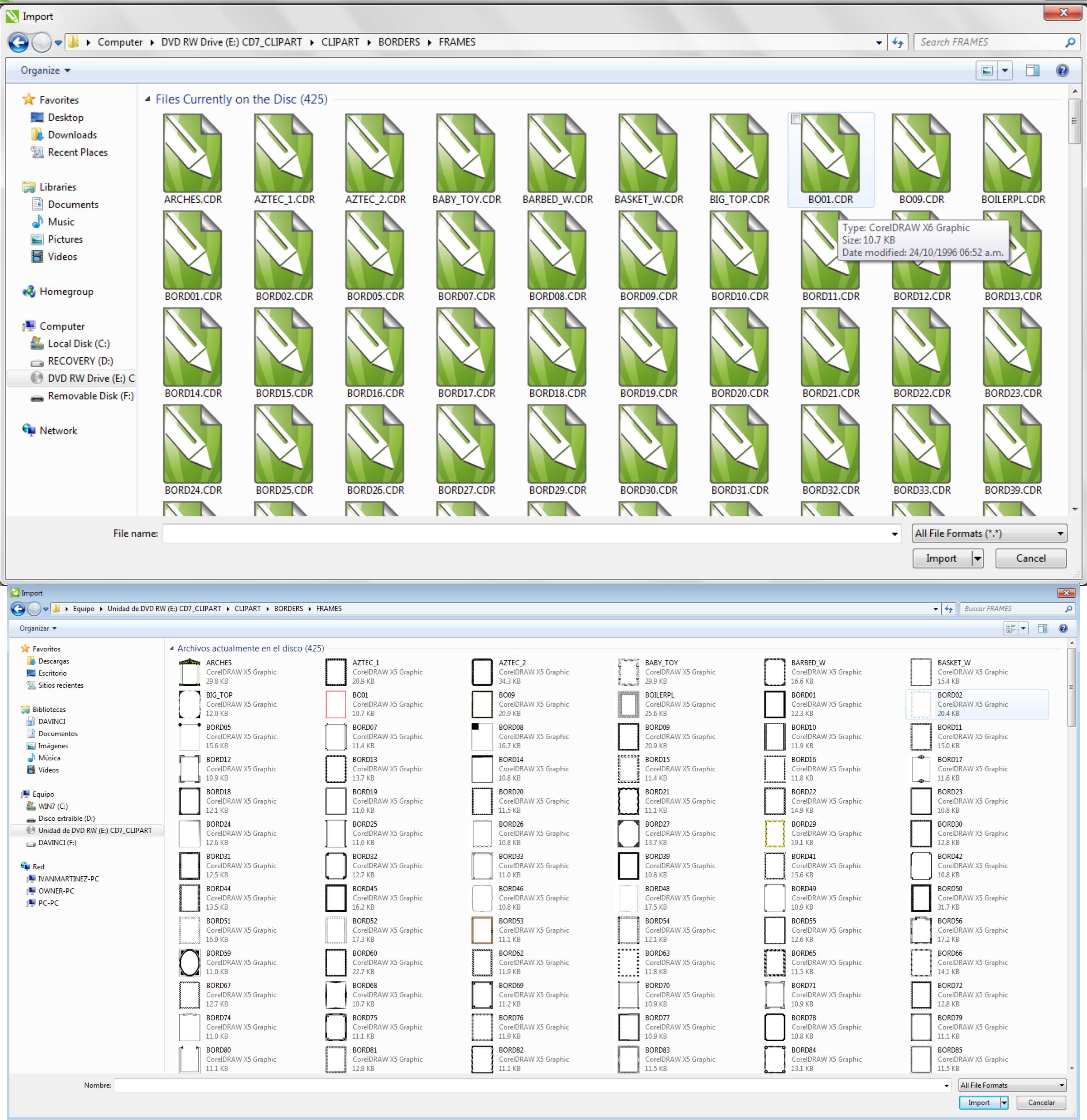The image size is (1087, 1120).
Task: Select BORD85 item in lower window
Action: [x=977, y=1059]
